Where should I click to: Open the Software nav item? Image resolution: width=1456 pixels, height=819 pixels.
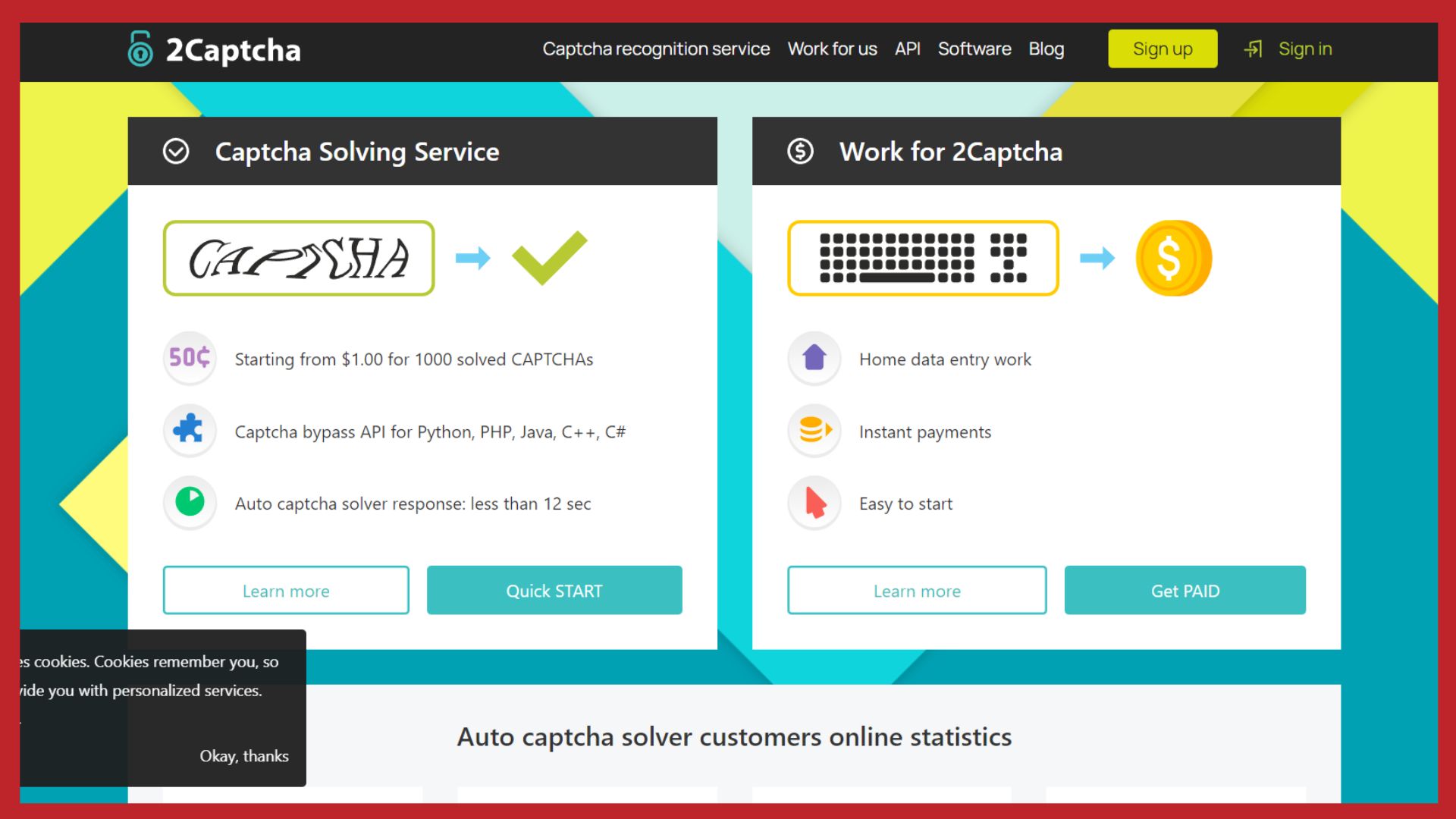pos(974,49)
